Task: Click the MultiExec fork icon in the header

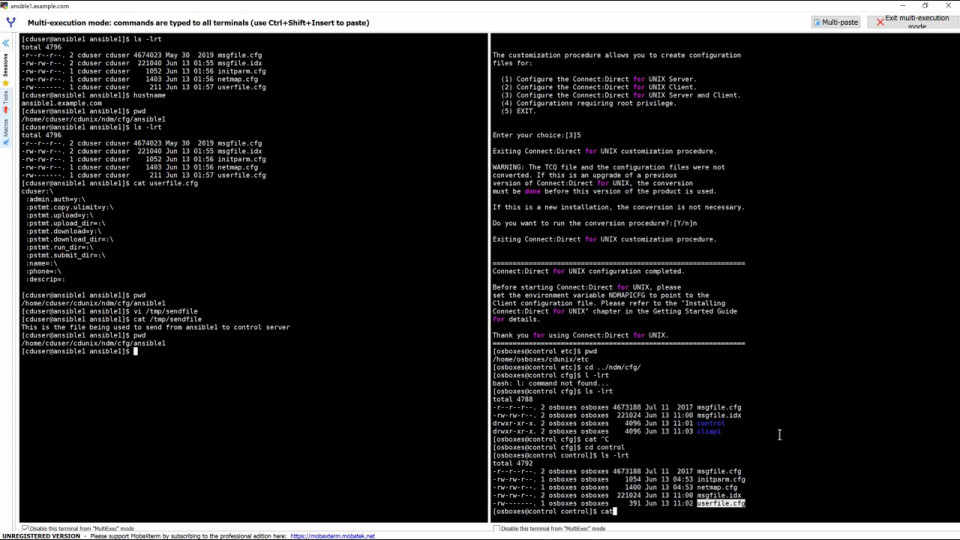Action: pos(10,22)
